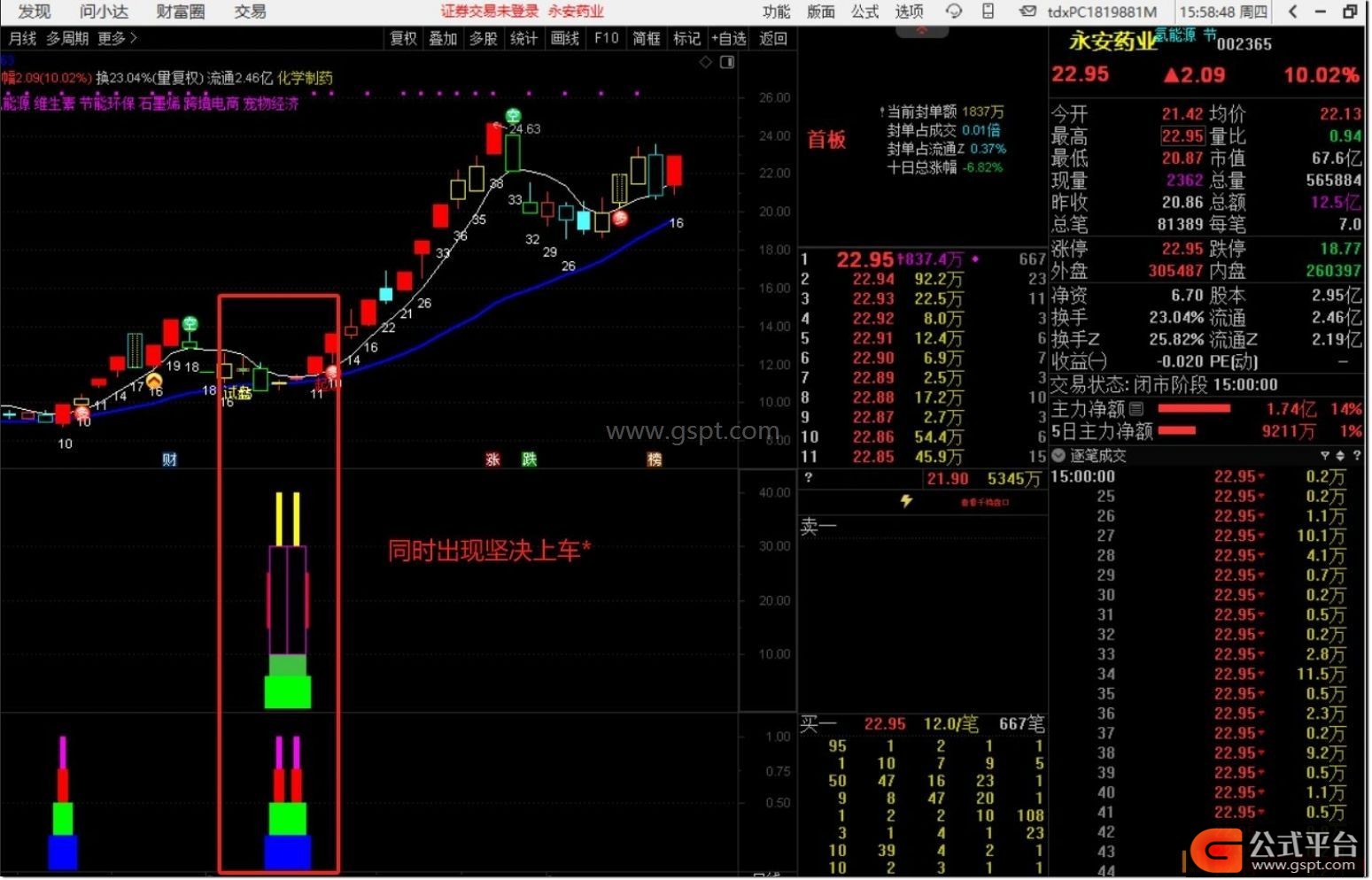Click the green 空 marker near 14.00 level

(x=190, y=324)
